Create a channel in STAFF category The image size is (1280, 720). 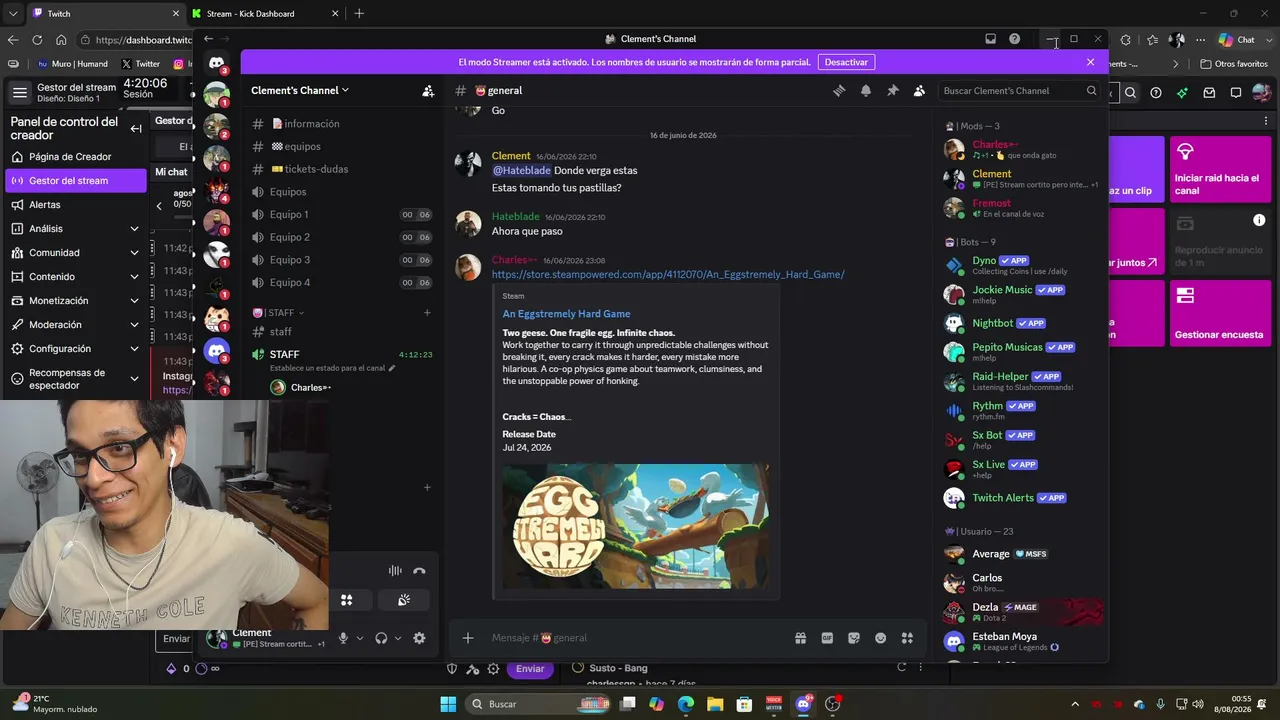point(427,313)
